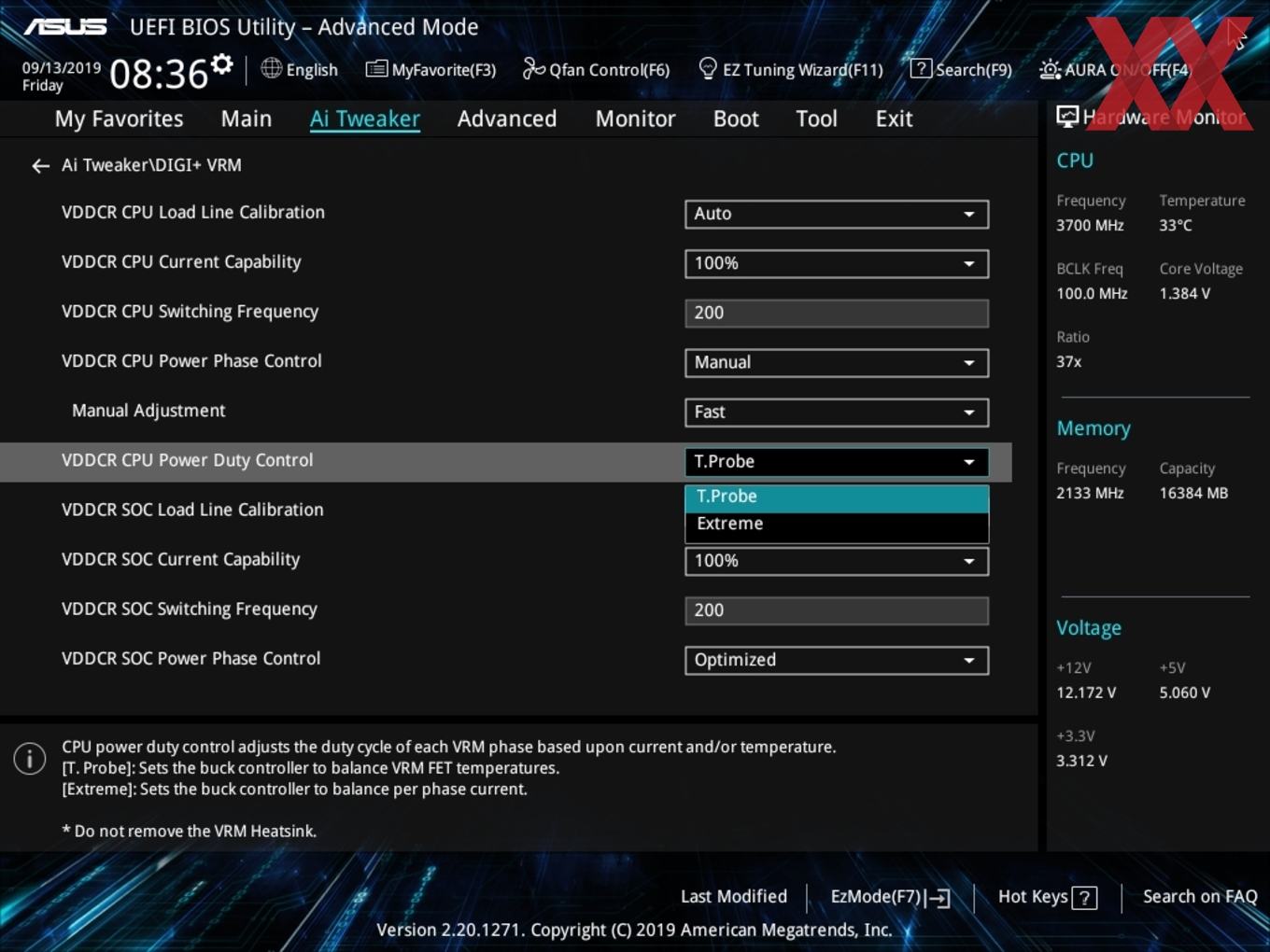The height and width of the screenshot is (952, 1270).
Task: Open the Exit tab
Action: click(x=894, y=119)
